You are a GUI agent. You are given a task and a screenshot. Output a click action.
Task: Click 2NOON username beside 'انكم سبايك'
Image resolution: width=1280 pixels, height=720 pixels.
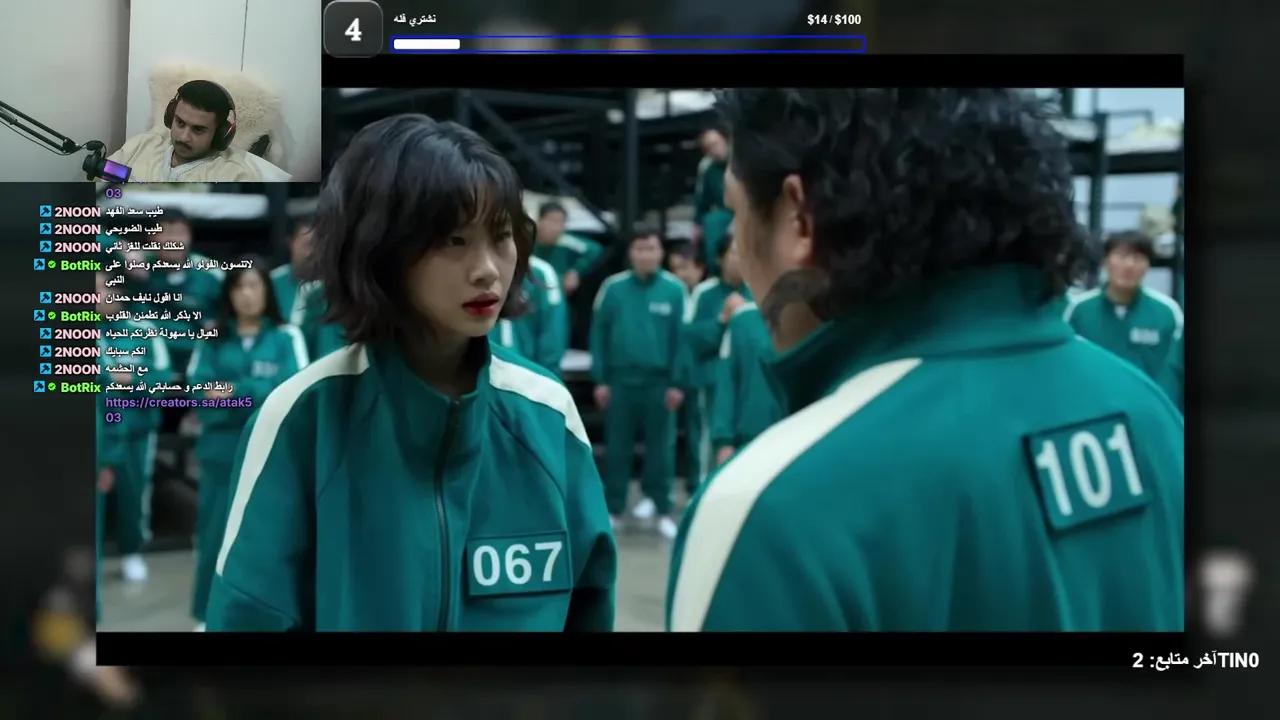click(77, 352)
